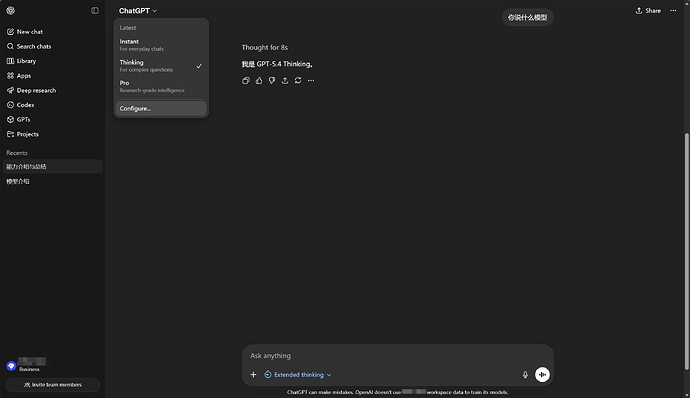Viewport: 690px width, 398px height.
Task: Select the Thinking model option
Action: click(161, 66)
